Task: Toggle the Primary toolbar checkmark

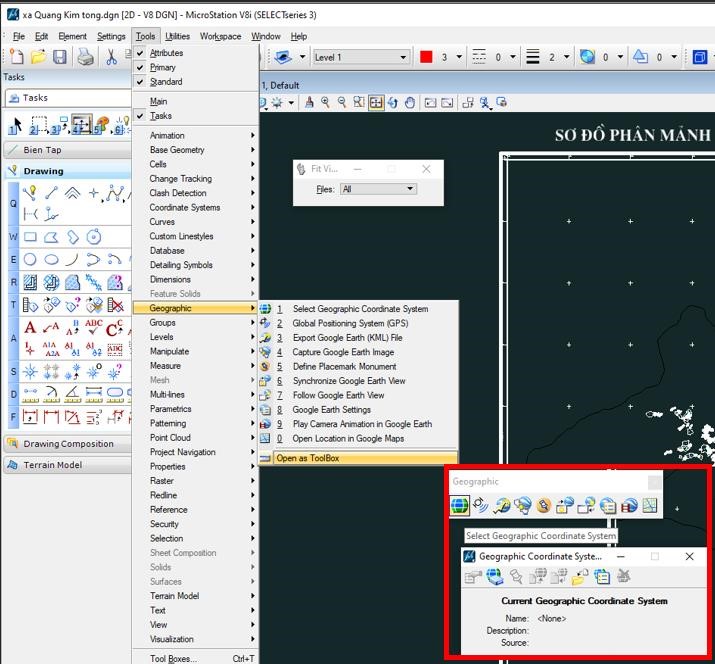Action: [162, 67]
